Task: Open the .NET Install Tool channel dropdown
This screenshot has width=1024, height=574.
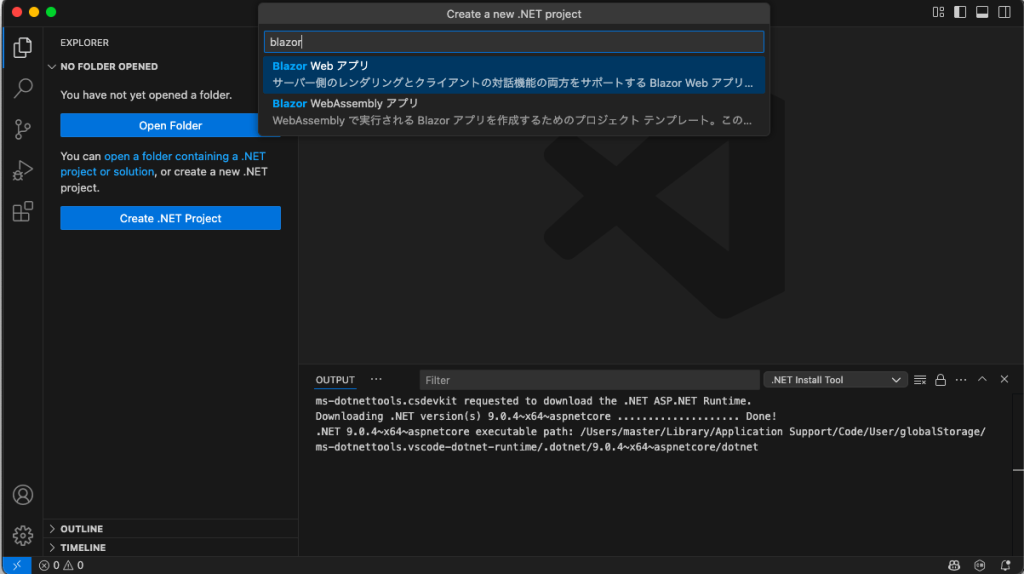Action: [835, 380]
